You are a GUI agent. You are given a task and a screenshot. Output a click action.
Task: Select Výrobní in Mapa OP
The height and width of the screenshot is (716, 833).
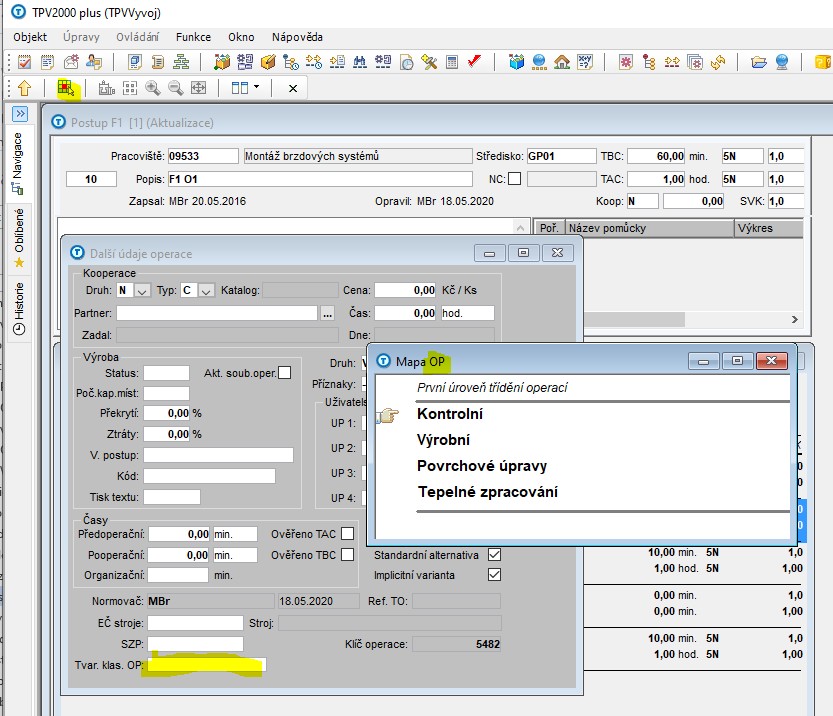click(443, 440)
